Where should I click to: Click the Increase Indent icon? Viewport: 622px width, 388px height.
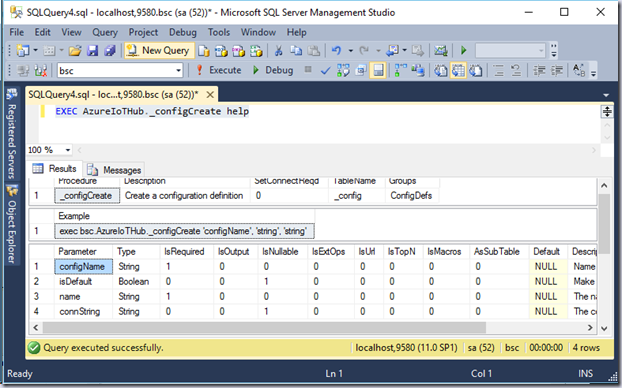(557, 71)
